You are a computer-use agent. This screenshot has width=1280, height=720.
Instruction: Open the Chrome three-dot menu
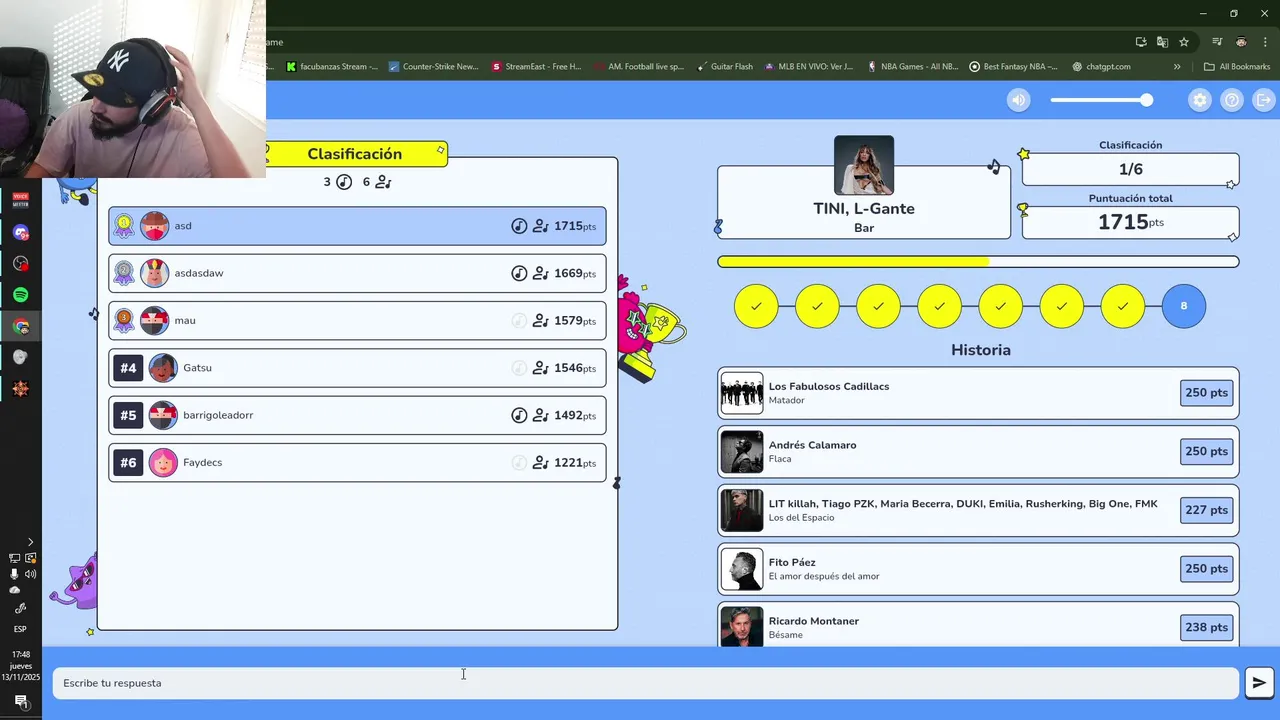click(1265, 42)
